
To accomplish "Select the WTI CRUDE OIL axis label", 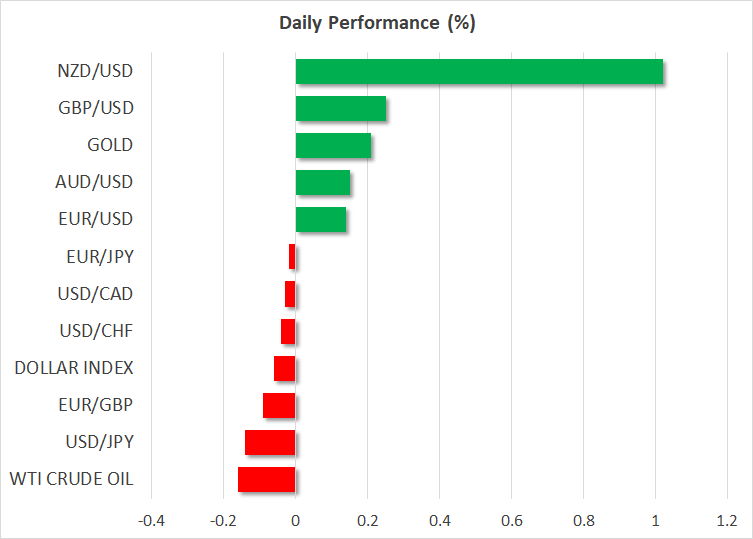I will tap(73, 479).
